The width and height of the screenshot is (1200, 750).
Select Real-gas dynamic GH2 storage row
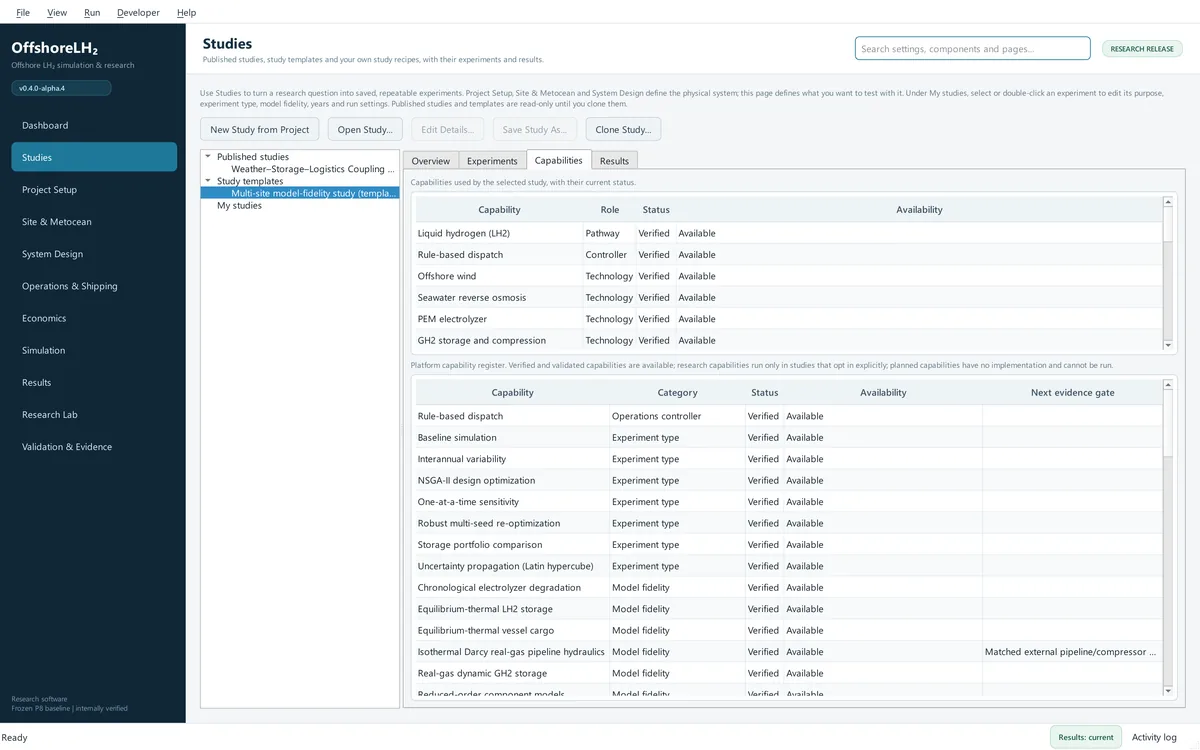click(x=789, y=673)
